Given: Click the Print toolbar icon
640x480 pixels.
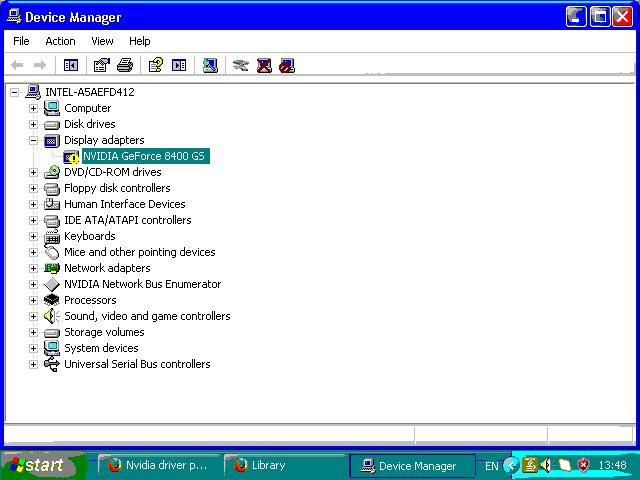Looking at the screenshot, I should point(124,65).
